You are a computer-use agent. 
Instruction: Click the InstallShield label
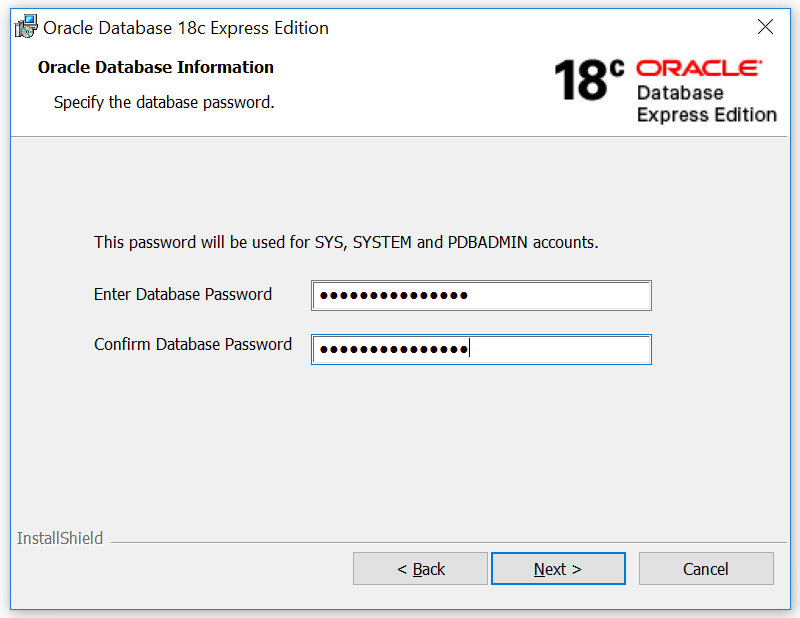click(60, 538)
